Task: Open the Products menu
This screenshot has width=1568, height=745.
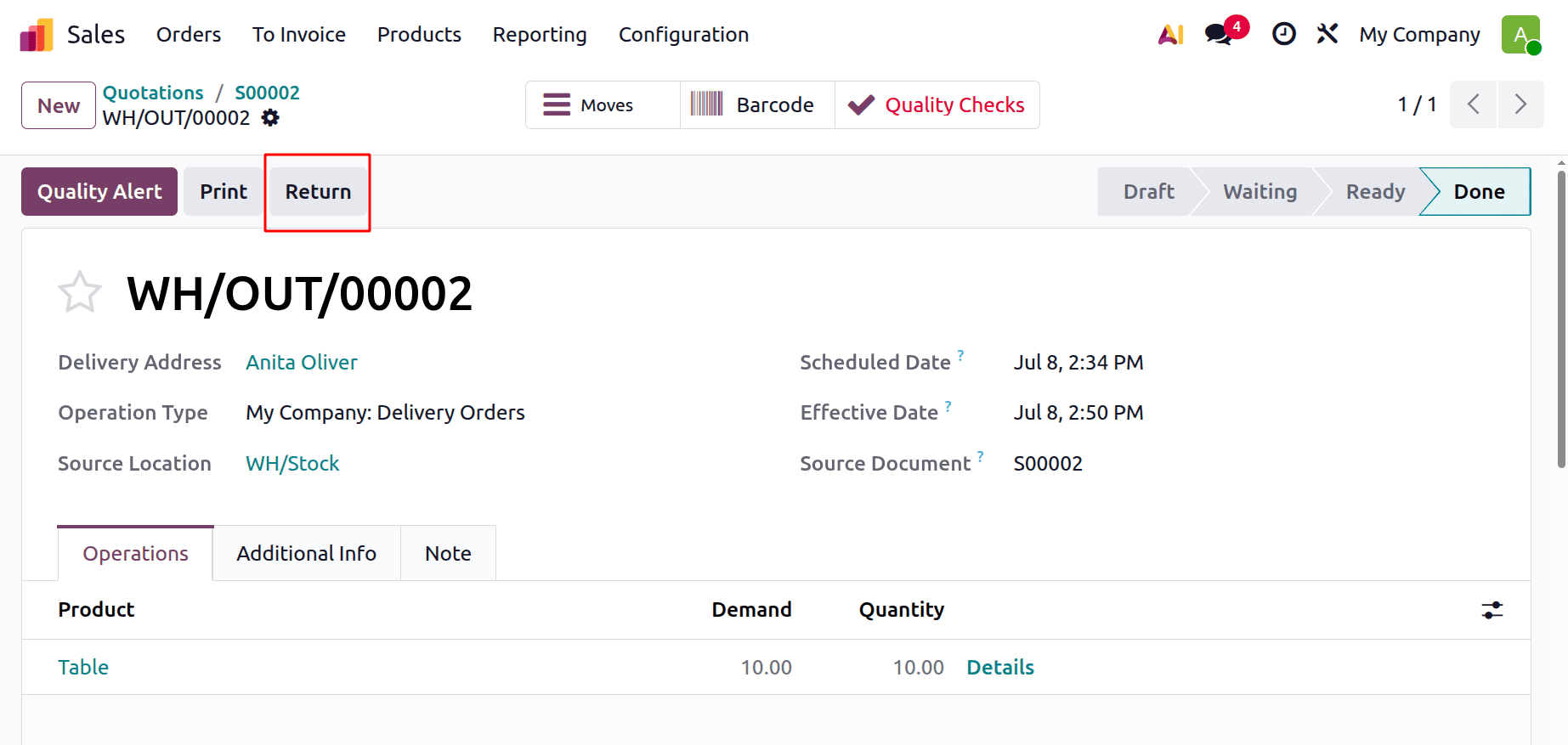Action: pyautogui.click(x=419, y=35)
